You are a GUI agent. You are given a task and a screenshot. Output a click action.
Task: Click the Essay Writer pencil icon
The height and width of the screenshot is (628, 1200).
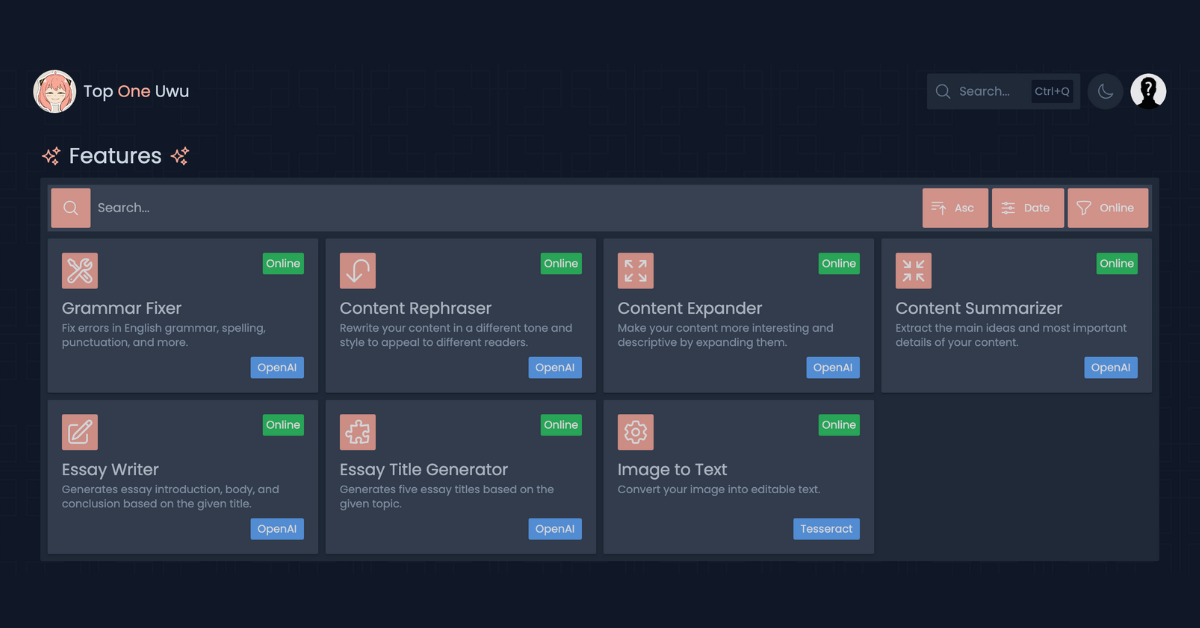point(80,432)
